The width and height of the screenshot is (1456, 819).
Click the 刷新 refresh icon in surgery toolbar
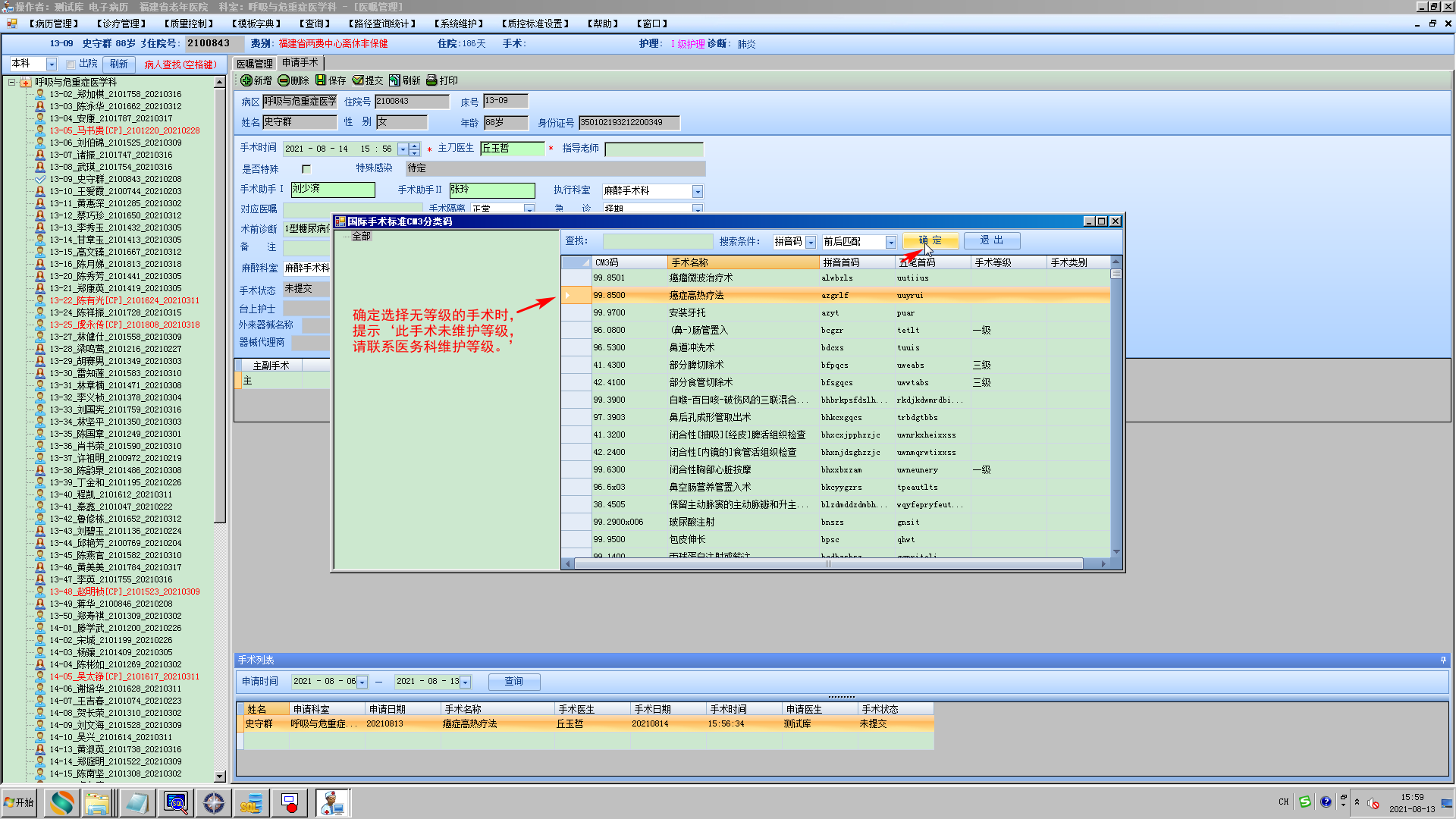pos(394,80)
